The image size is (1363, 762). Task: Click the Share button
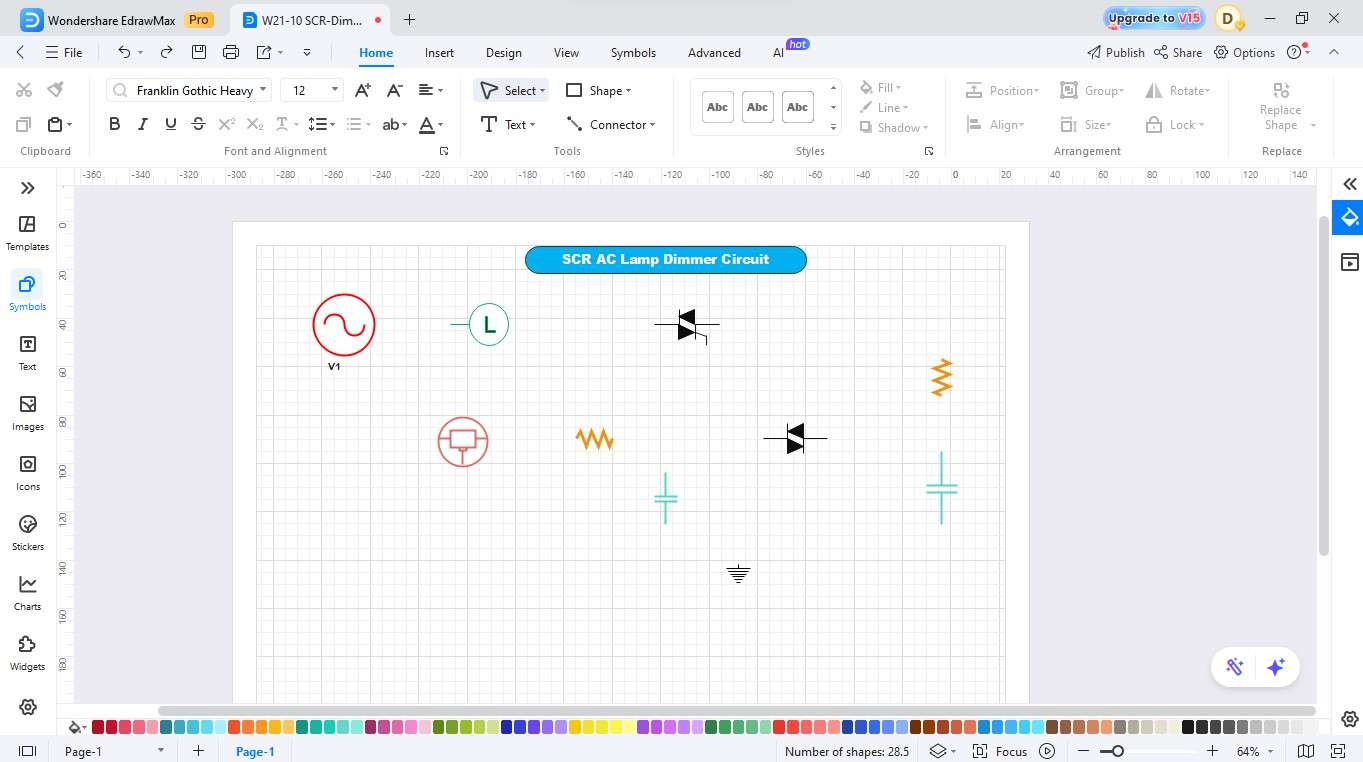point(1178,52)
